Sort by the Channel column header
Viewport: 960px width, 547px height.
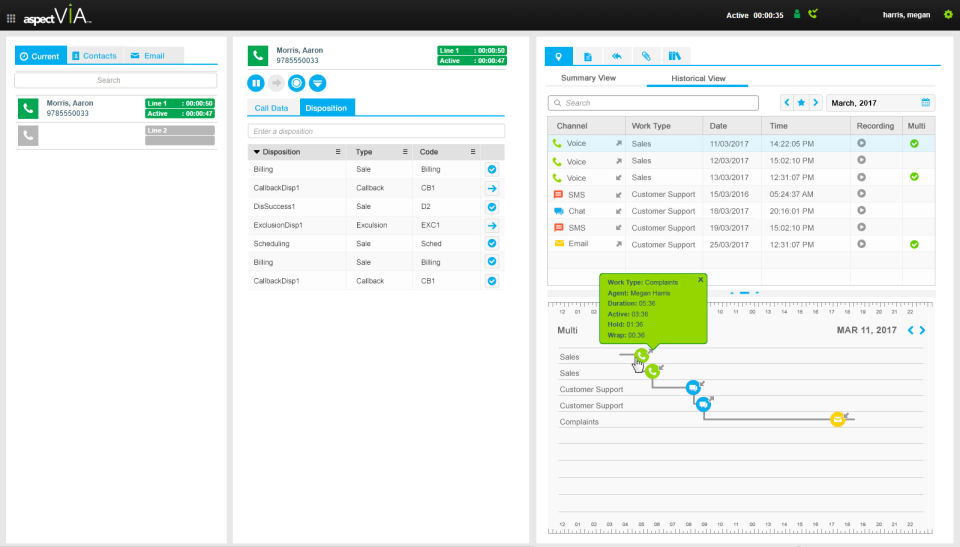[x=572, y=126]
